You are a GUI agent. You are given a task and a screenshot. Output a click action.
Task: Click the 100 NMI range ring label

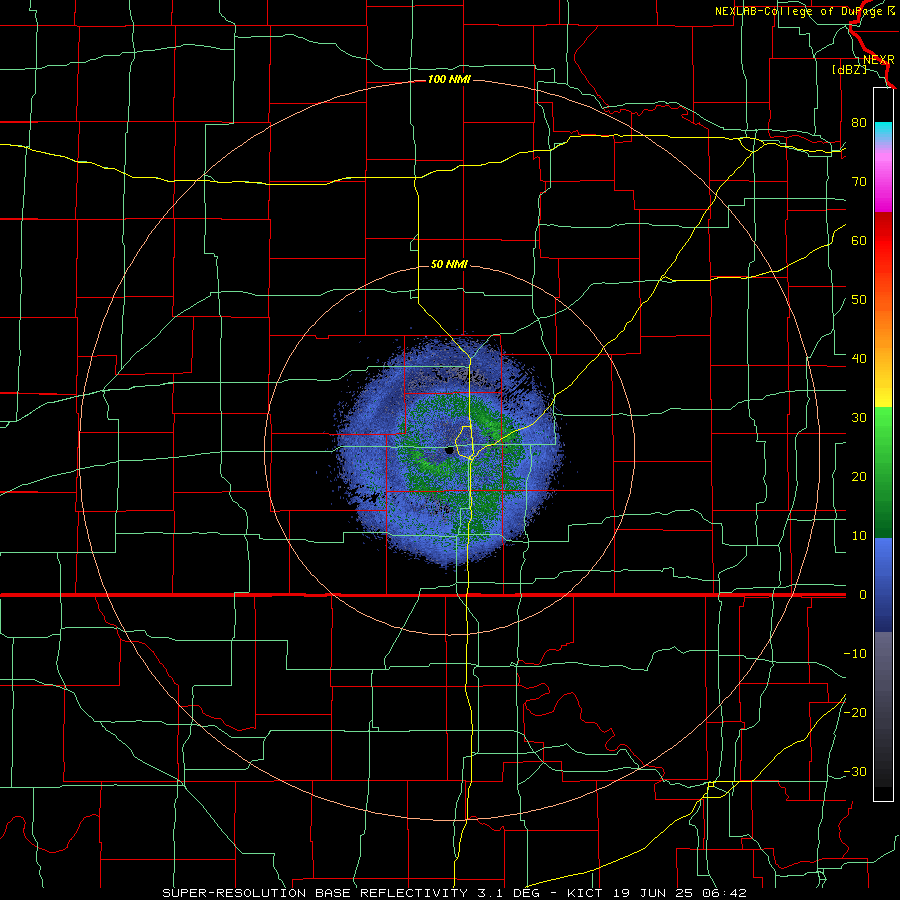449,79
